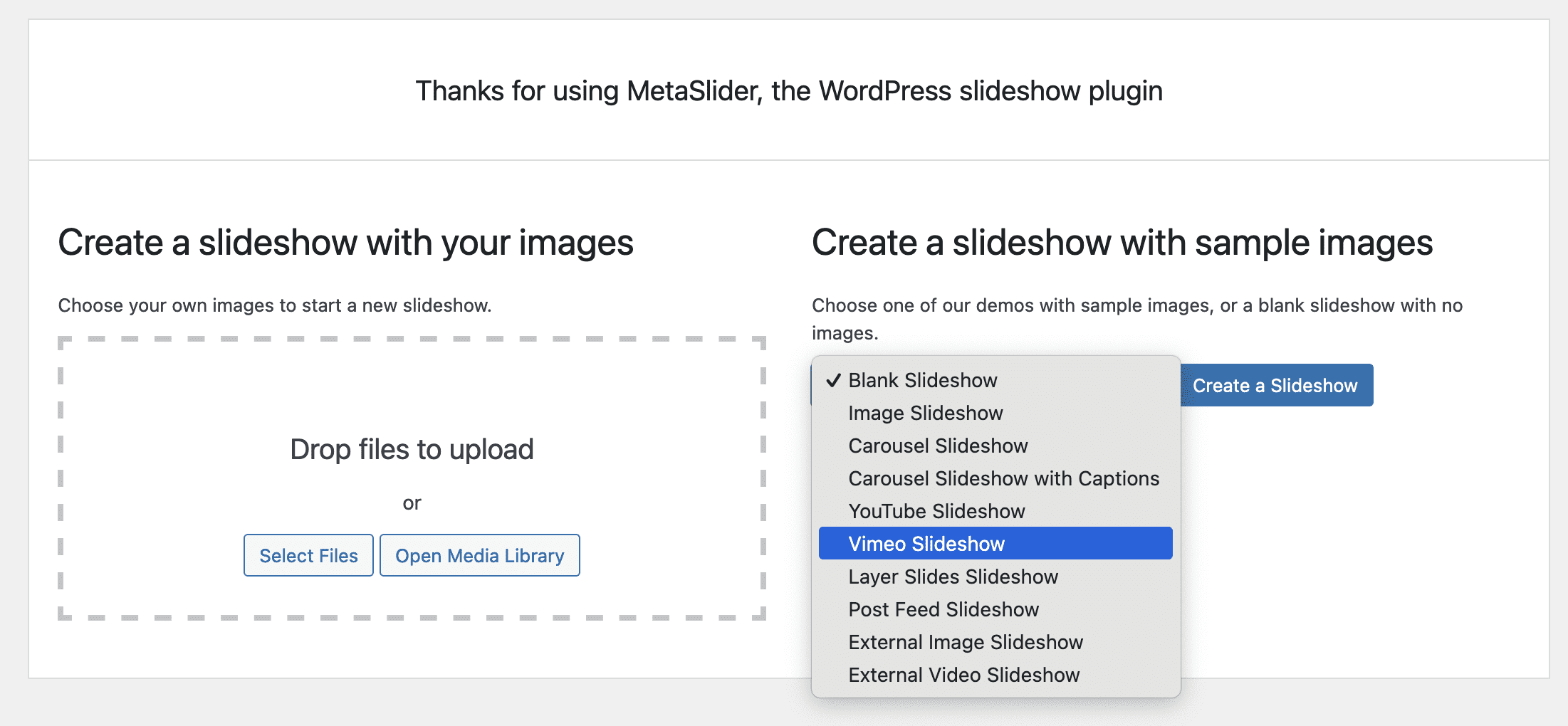Click the 'Choose one of our demos' description
1568x726 pixels.
click(1136, 305)
